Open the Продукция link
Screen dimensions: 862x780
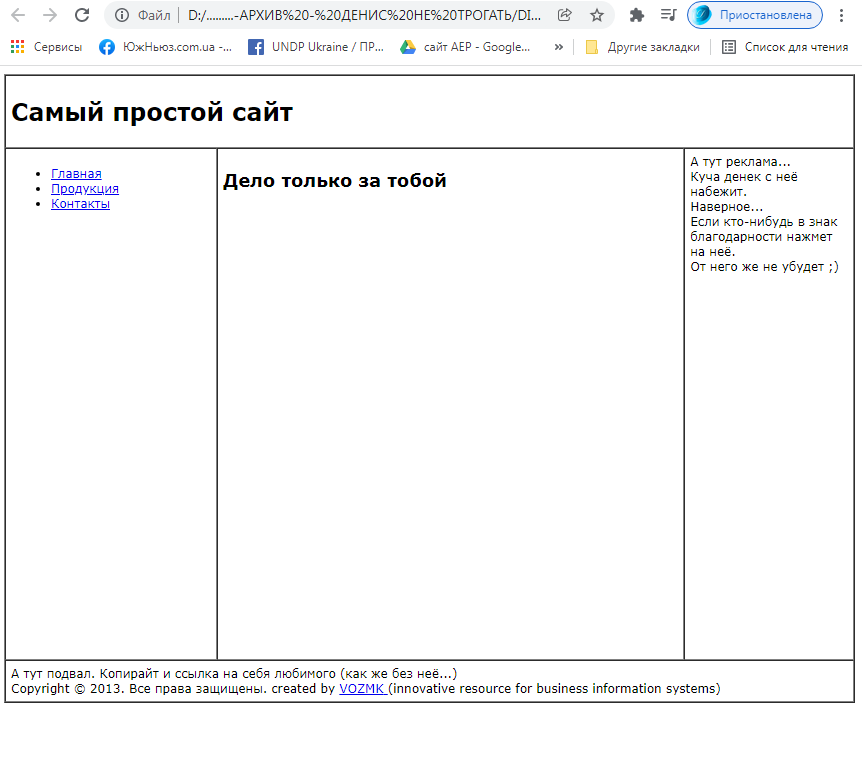pos(85,189)
